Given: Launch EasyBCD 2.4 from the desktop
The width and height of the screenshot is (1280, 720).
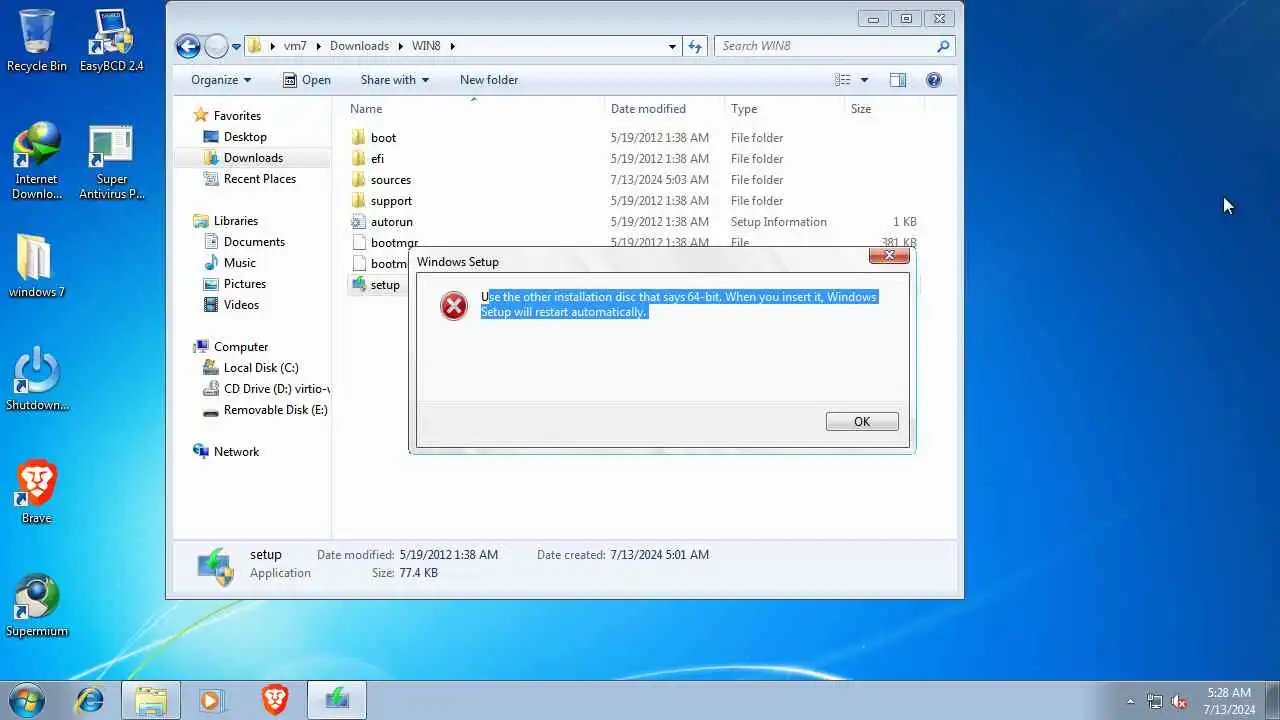Looking at the screenshot, I should point(111,40).
